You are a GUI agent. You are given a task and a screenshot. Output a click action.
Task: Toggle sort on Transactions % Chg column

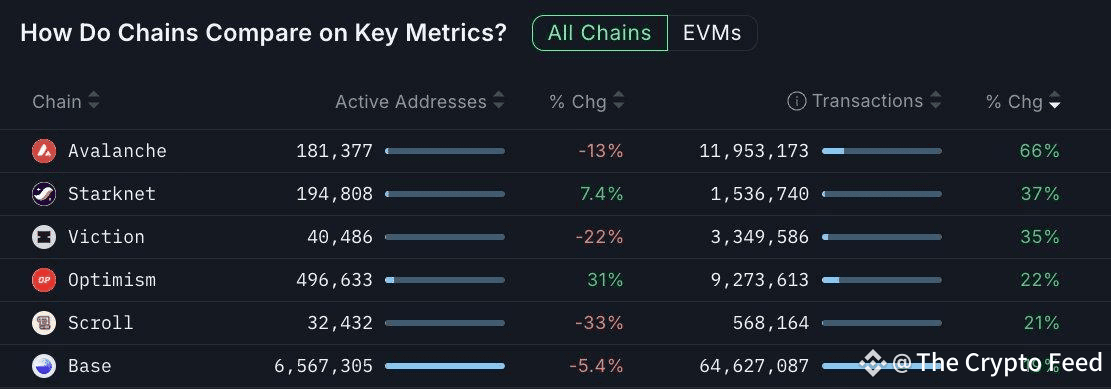pos(1055,101)
